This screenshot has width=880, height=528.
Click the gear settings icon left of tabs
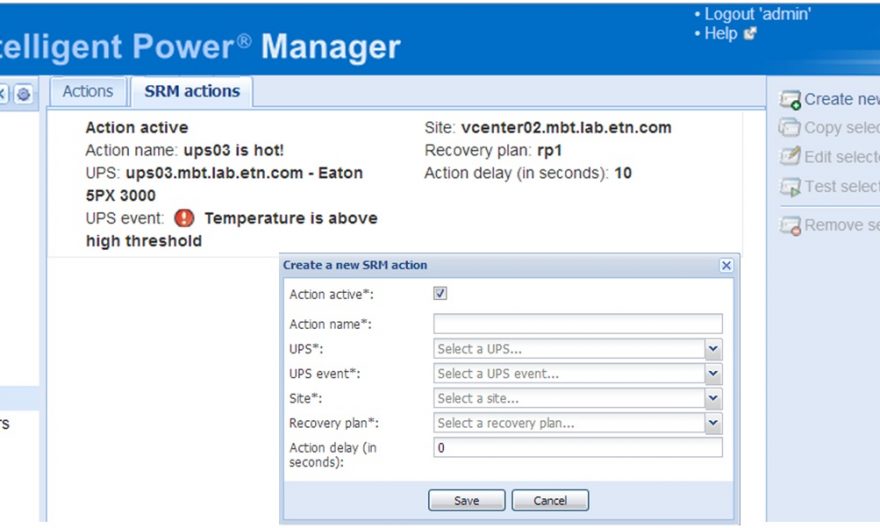[x=23, y=93]
